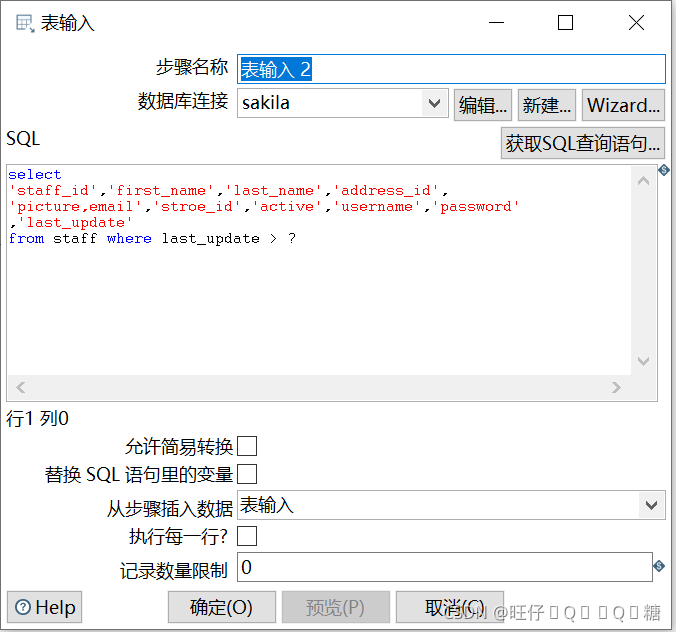Click the variable diamond icon beside record limit field
Image resolution: width=676 pixels, height=632 pixels.
click(x=659, y=566)
